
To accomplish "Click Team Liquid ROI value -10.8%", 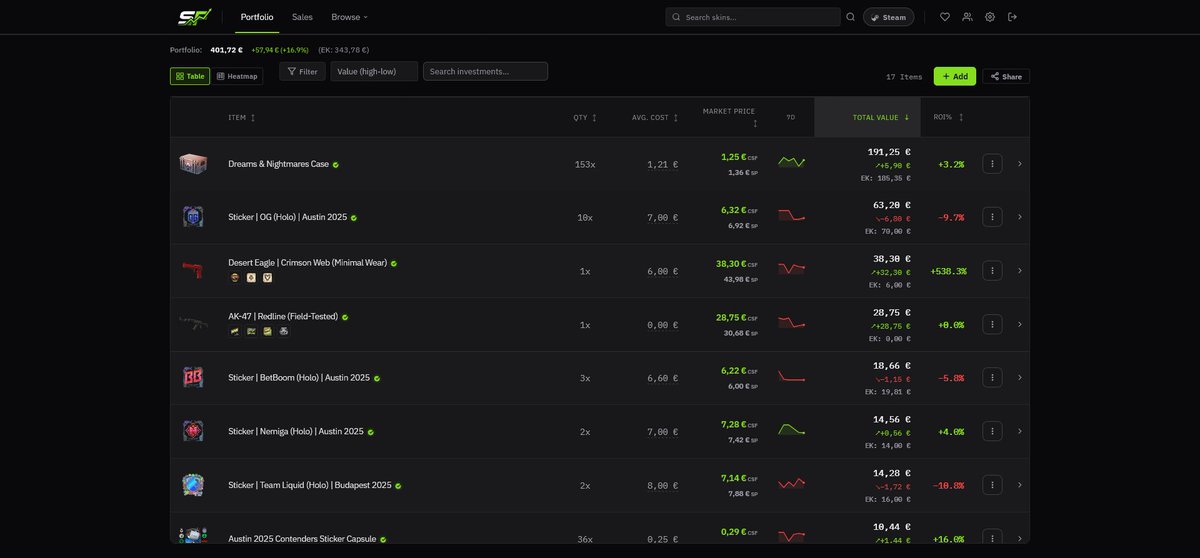I will pos(949,485).
